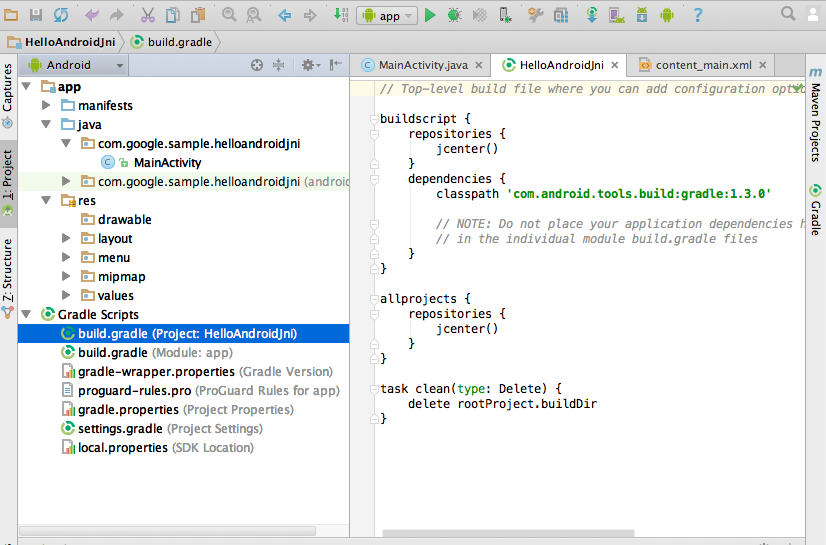The width and height of the screenshot is (826, 545).
Task: Select build.gradle (Module: app)
Action: click(155, 353)
